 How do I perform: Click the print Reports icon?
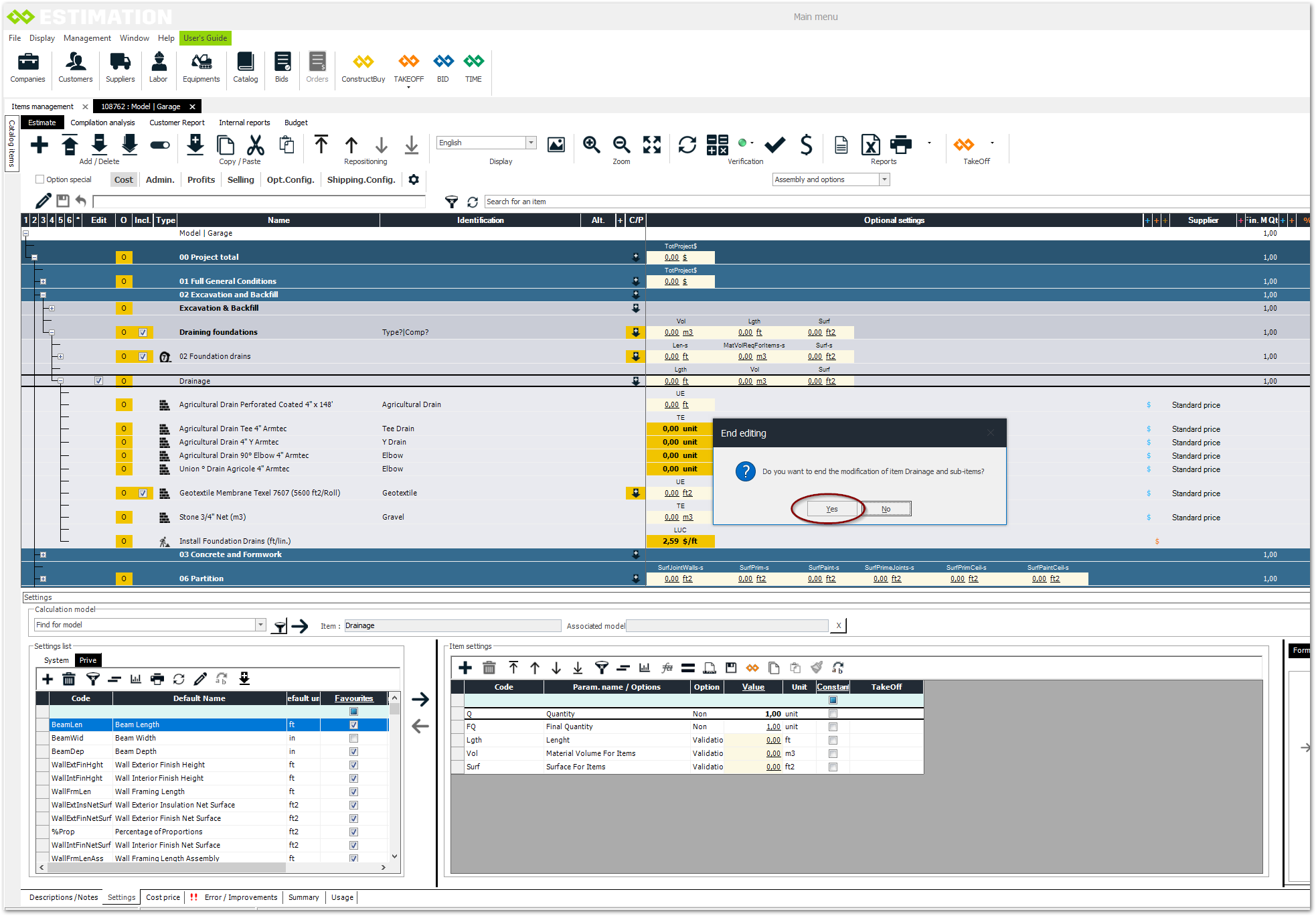tap(900, 145)
